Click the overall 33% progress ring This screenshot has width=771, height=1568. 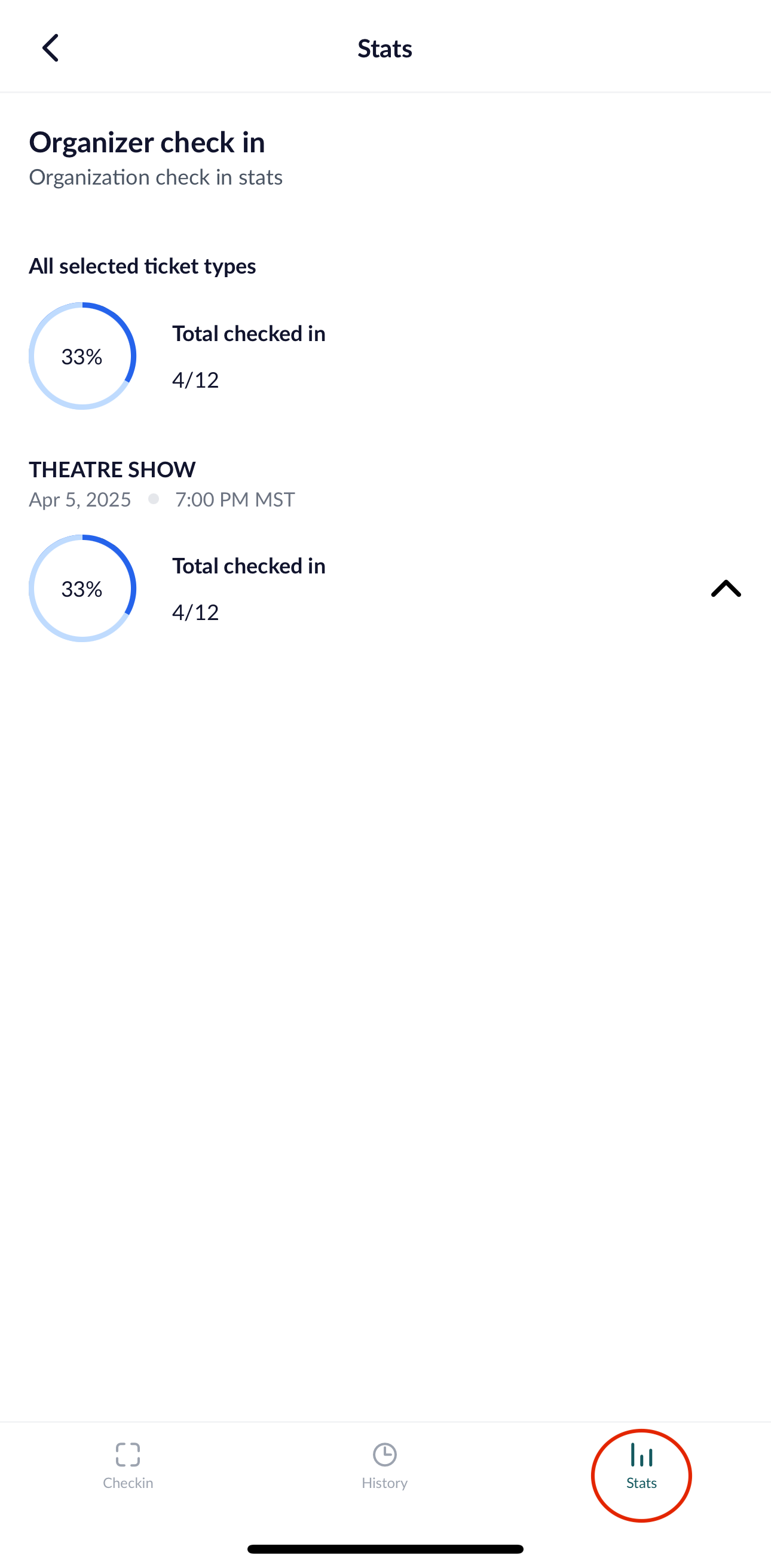point(82,356)
